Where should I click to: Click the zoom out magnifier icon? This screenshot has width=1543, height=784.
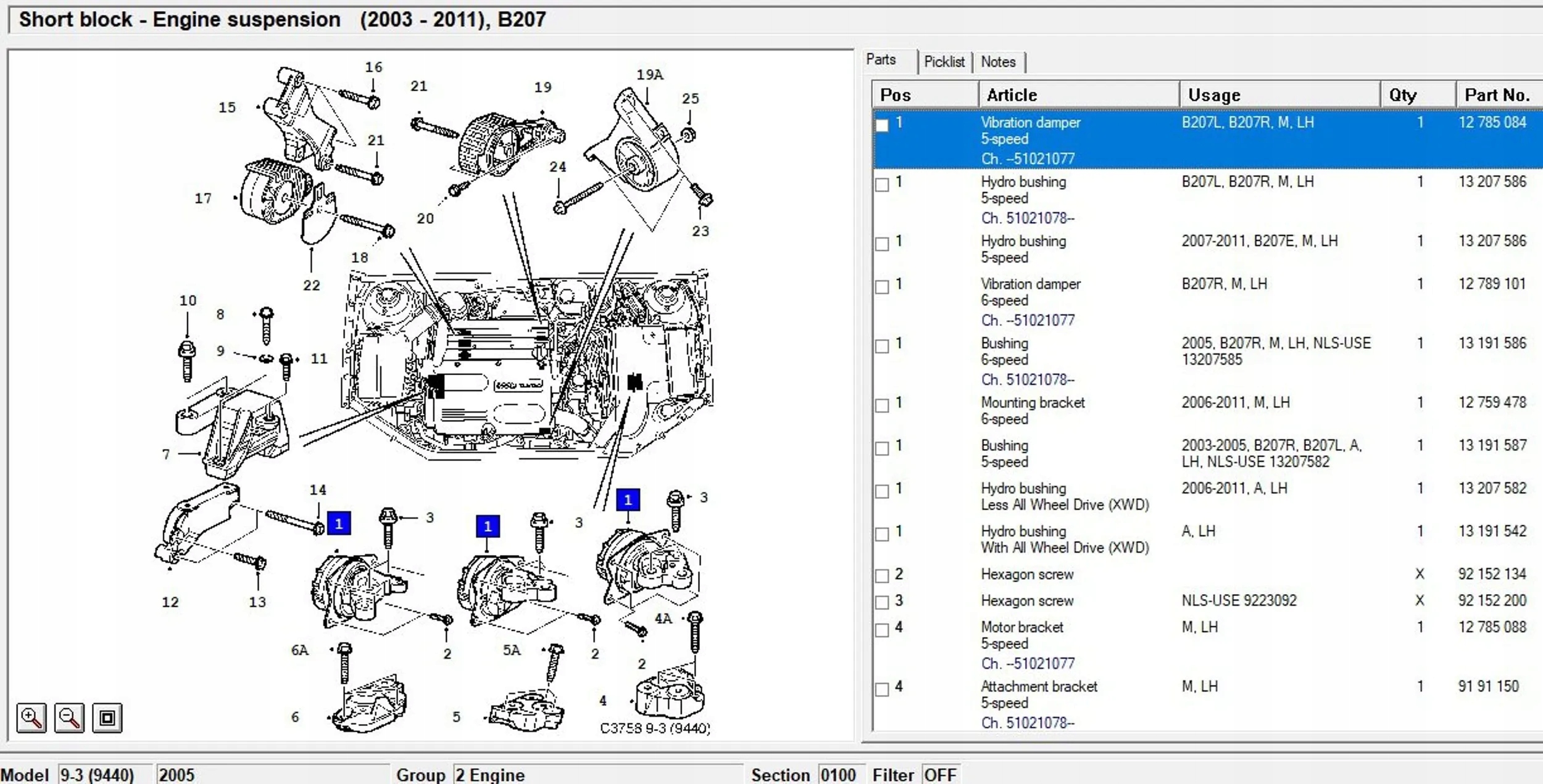pos(69,718)
